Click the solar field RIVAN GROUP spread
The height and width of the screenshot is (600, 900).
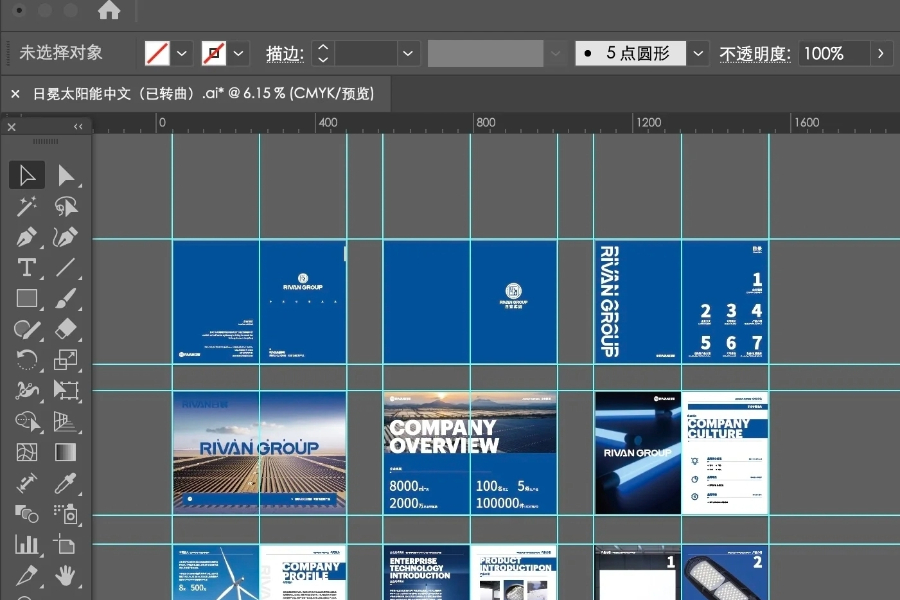tap(259, 453)
